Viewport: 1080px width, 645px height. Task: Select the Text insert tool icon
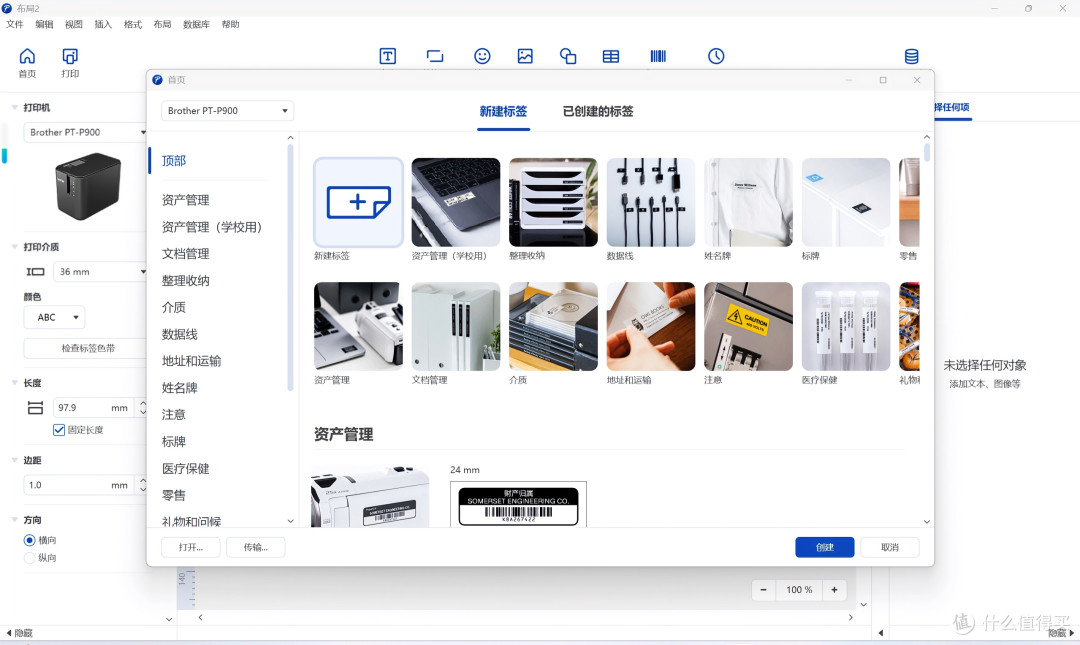click(388, 56)
